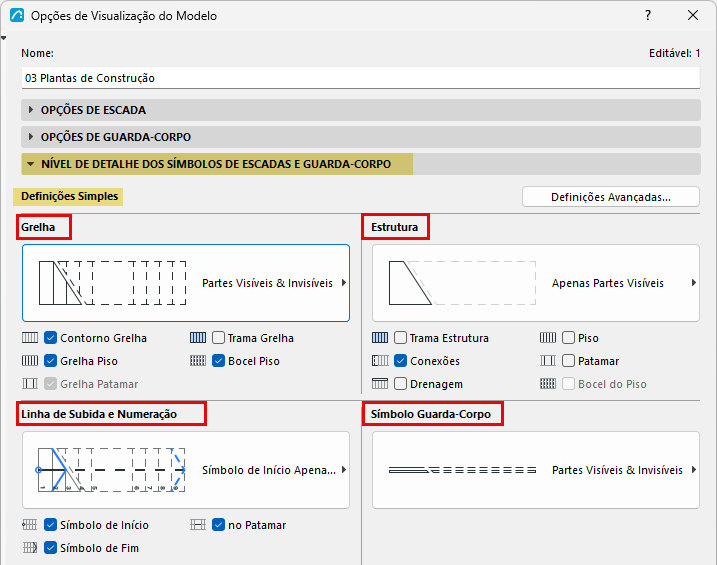The width and height of the screenshot is (717, 565).
Task: Open Símbolo Guarda-Corpo visibility dropdown
Action: tap(536, 470)
